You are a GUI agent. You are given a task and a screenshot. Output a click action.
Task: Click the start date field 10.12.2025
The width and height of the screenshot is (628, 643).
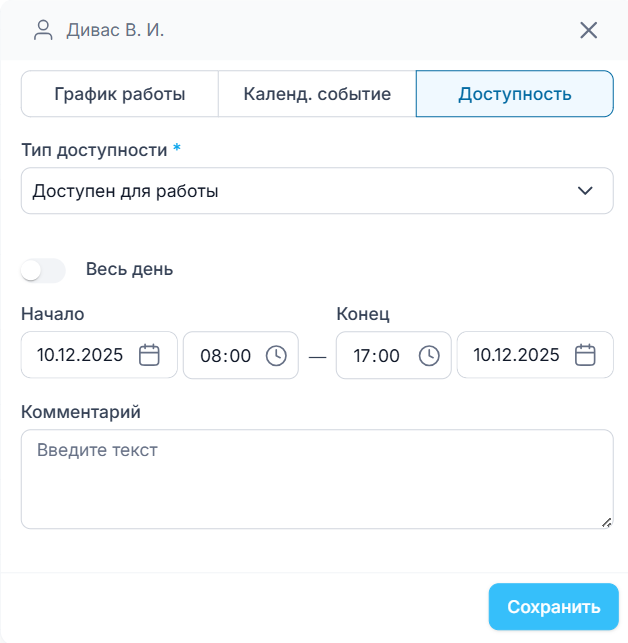(80, 355)
